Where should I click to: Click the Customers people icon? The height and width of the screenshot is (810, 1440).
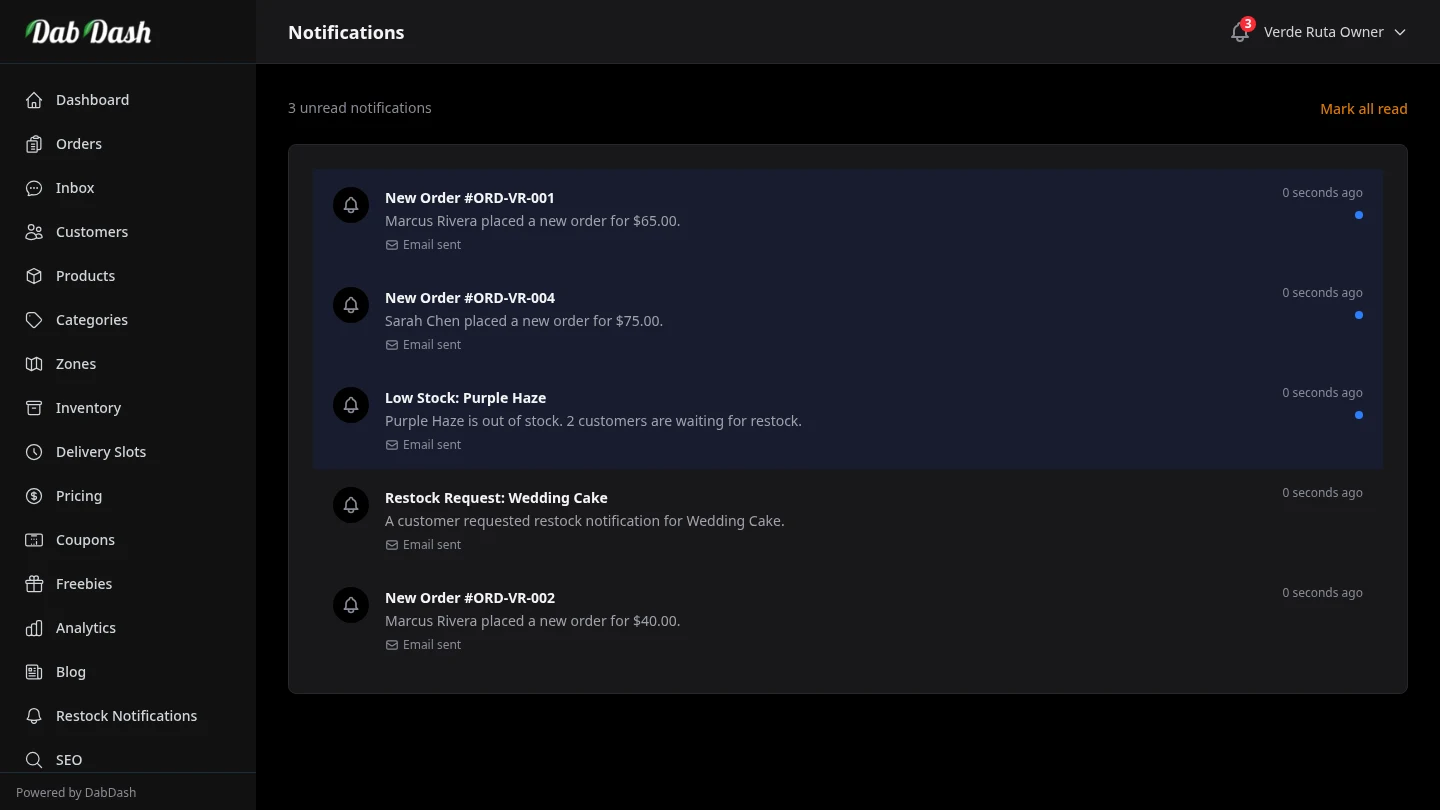[33, 232]
